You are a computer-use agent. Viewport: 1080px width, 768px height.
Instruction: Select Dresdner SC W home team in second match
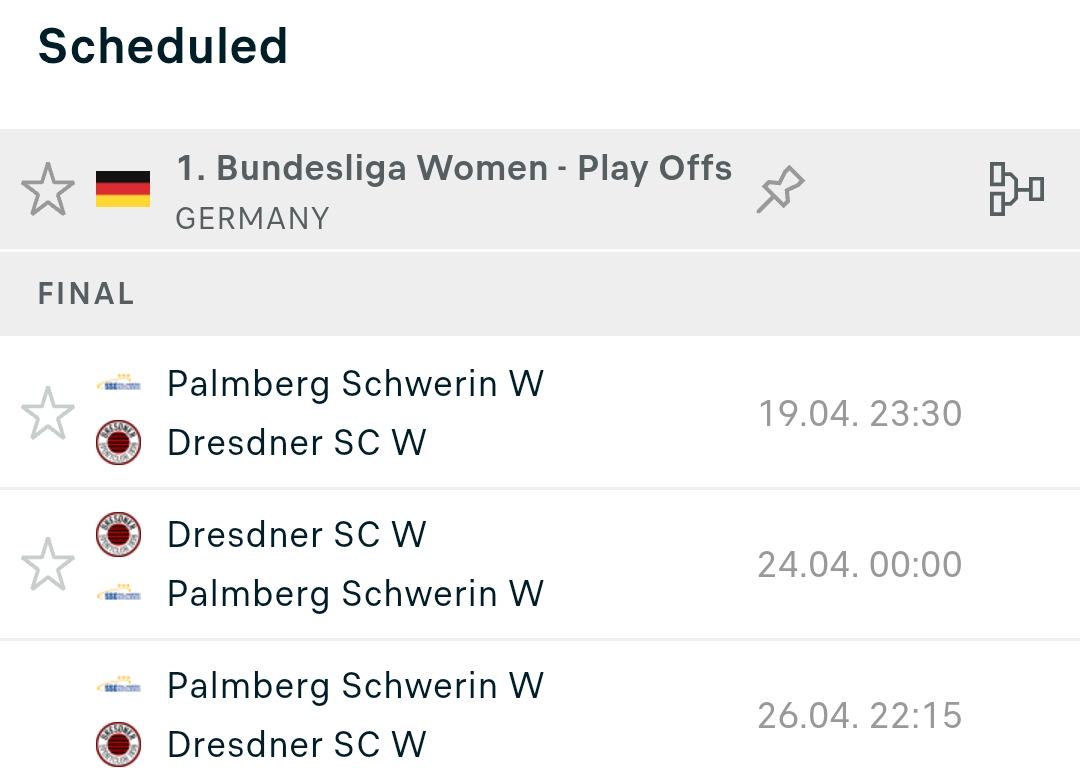[297, 535]
